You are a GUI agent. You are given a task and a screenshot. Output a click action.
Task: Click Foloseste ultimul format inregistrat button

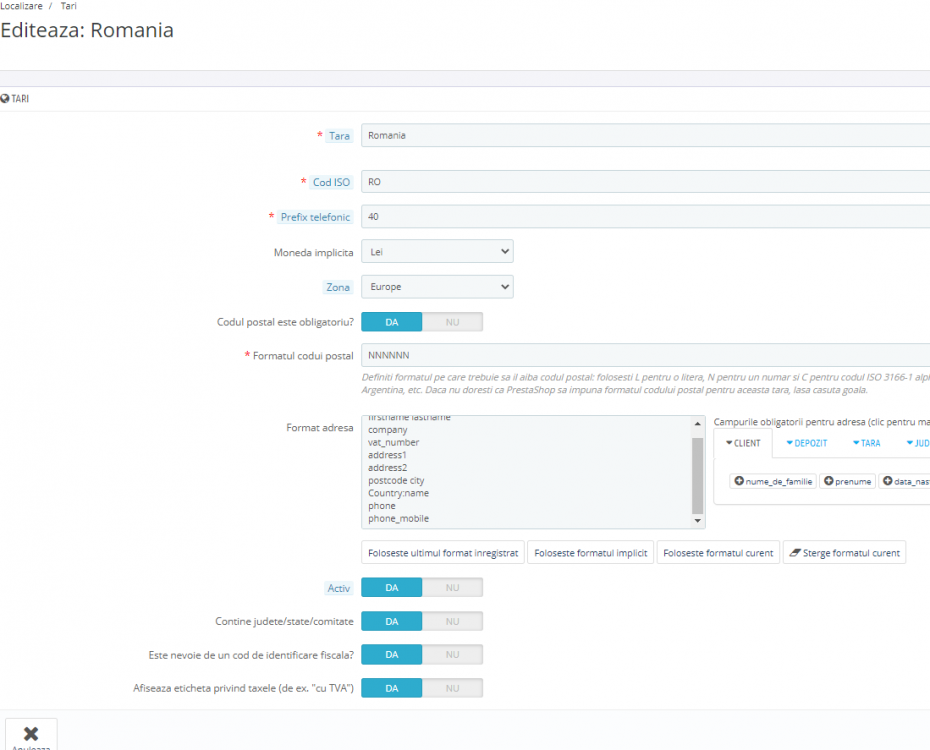coord(443,553)
